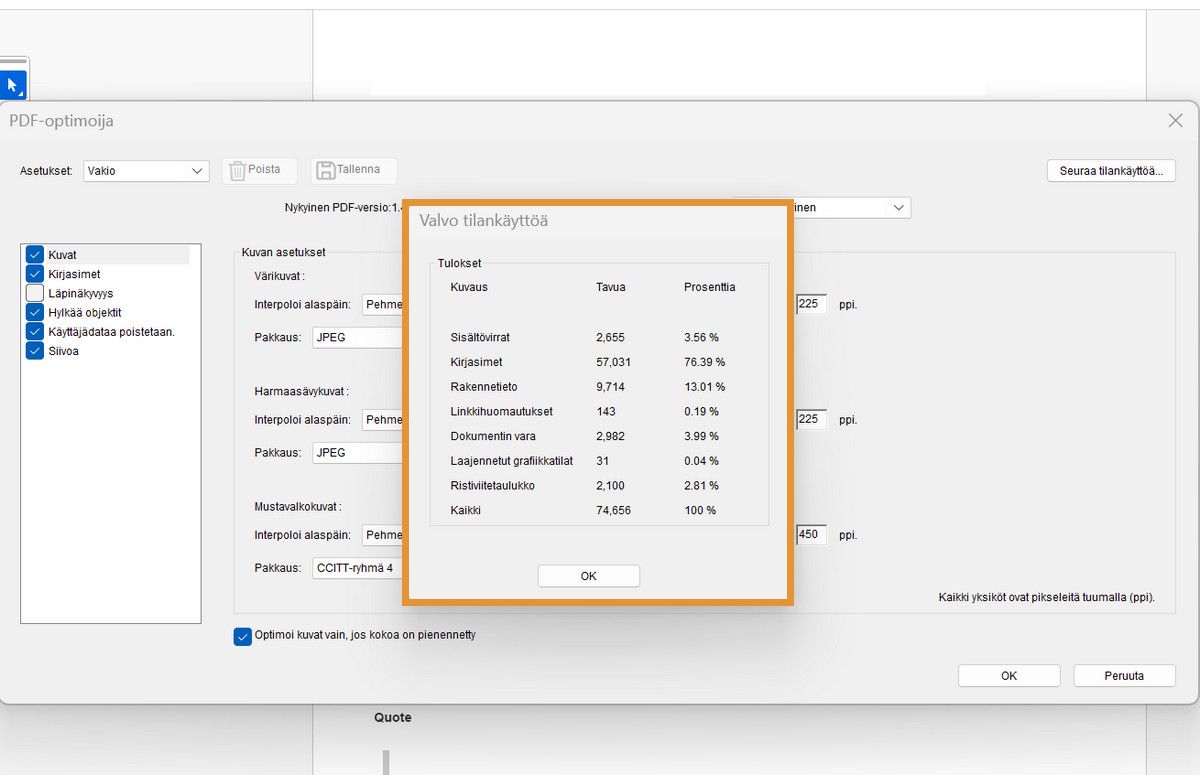Open Harmaasävykuvat Pakkaus JPEG dropdown

click(358, 453)
